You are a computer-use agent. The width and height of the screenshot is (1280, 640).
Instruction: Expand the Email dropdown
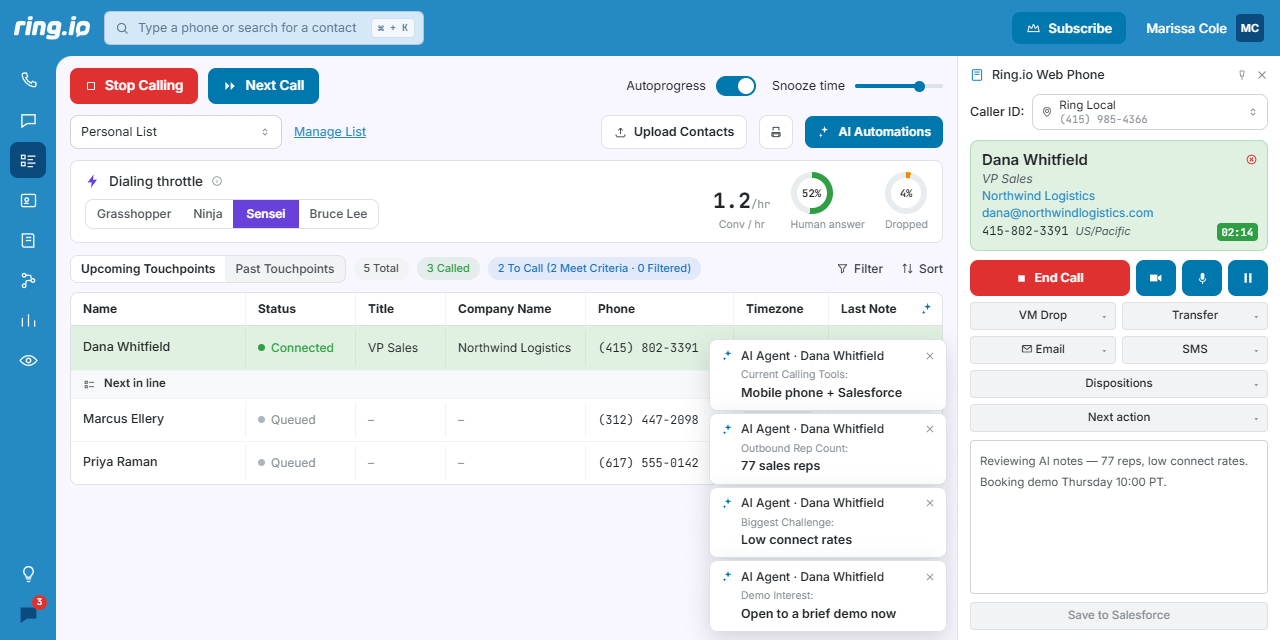[x=1043, y=349]
